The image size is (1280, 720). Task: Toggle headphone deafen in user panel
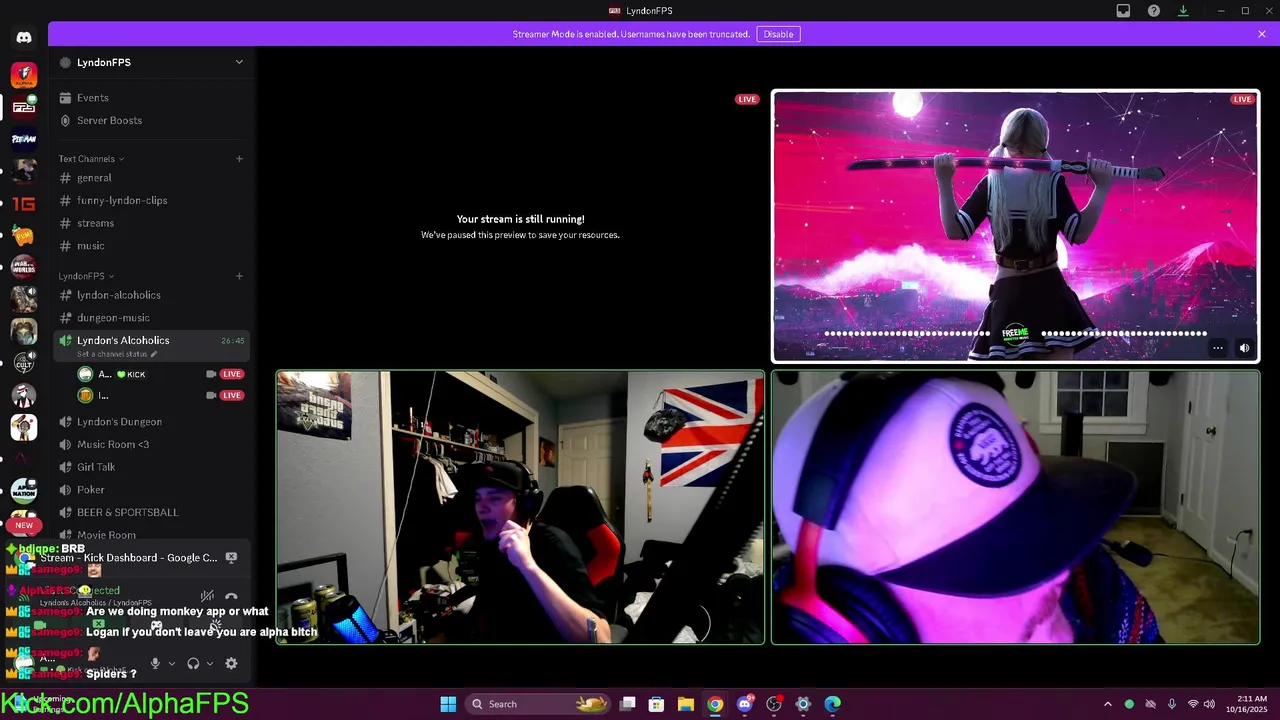(x=193, y=664)
